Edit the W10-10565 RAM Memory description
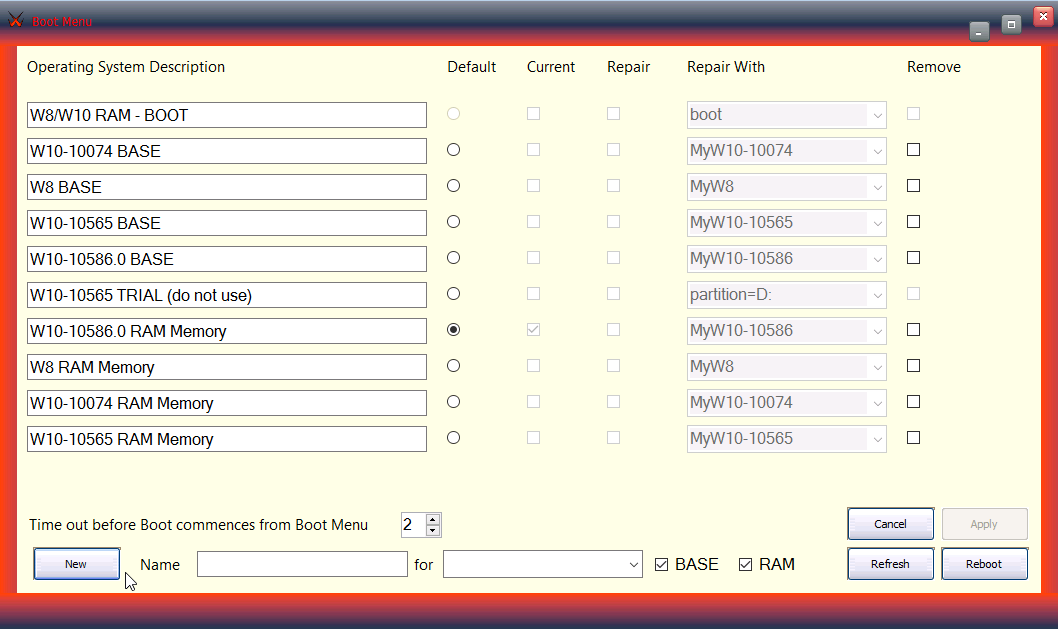This screenshot has height=629, width=1058. click(227, 439)
